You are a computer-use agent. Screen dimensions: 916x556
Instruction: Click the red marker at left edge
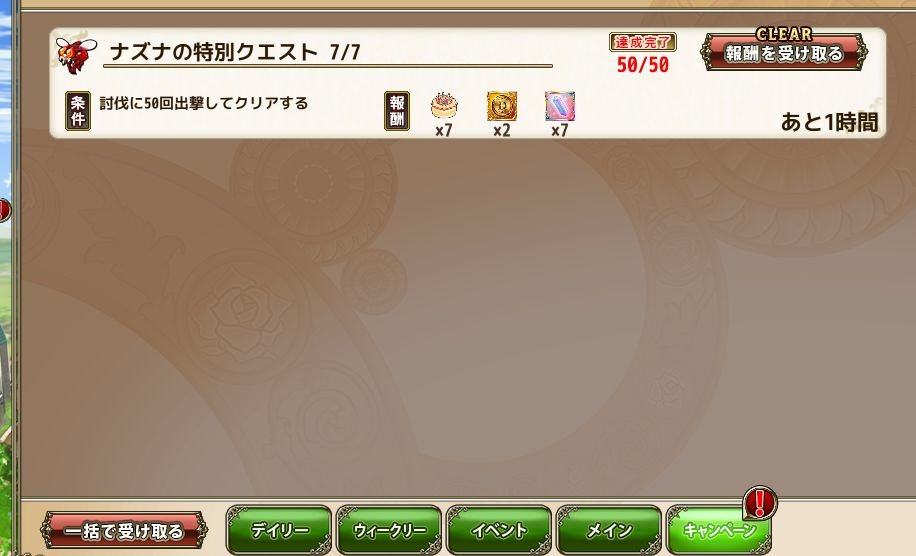(4, 210)
